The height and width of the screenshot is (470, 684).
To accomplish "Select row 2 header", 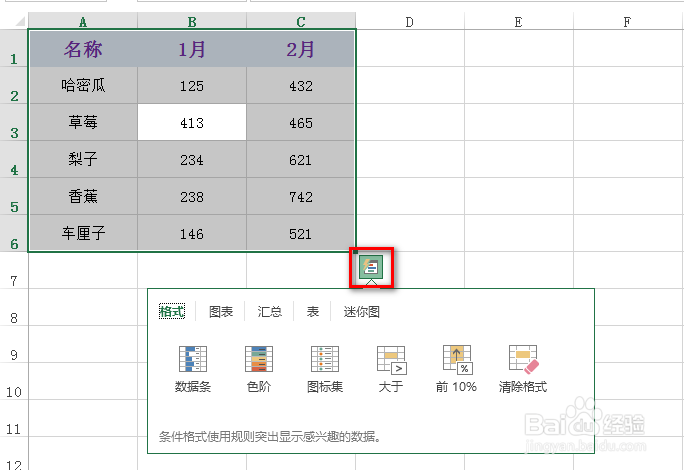I will 14,86.
